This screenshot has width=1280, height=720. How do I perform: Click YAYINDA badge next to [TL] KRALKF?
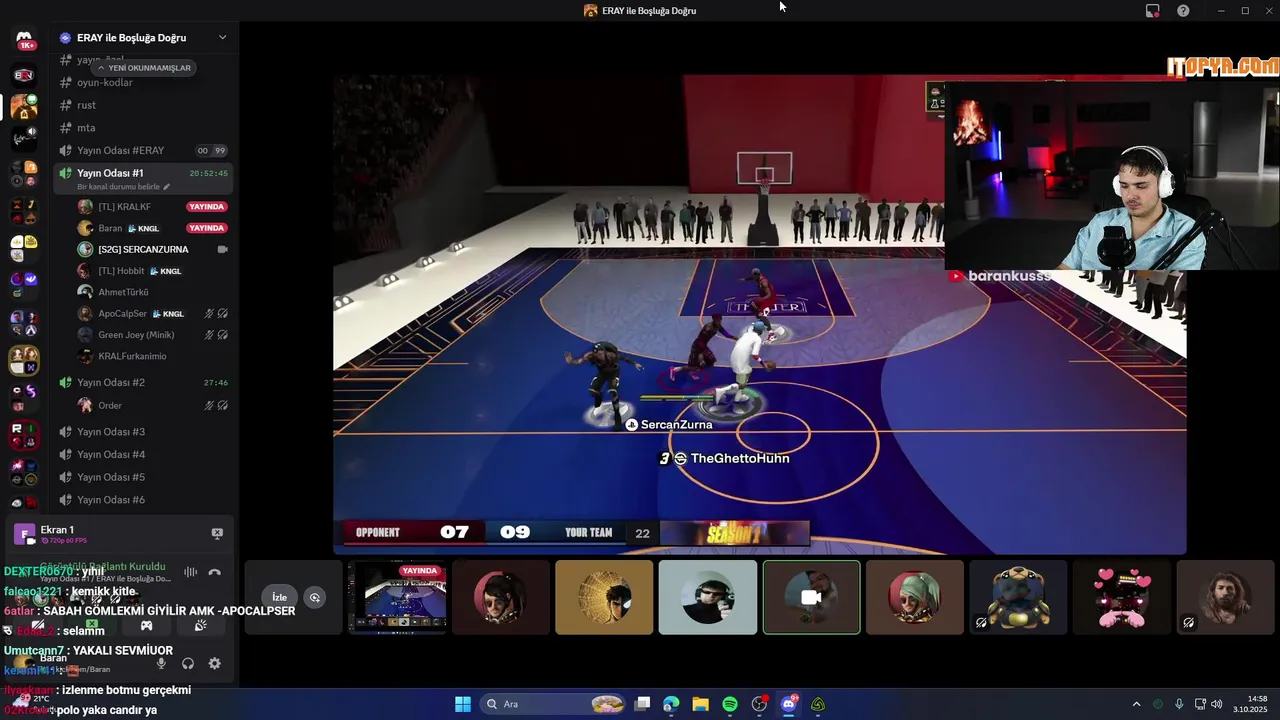(207, 207)
